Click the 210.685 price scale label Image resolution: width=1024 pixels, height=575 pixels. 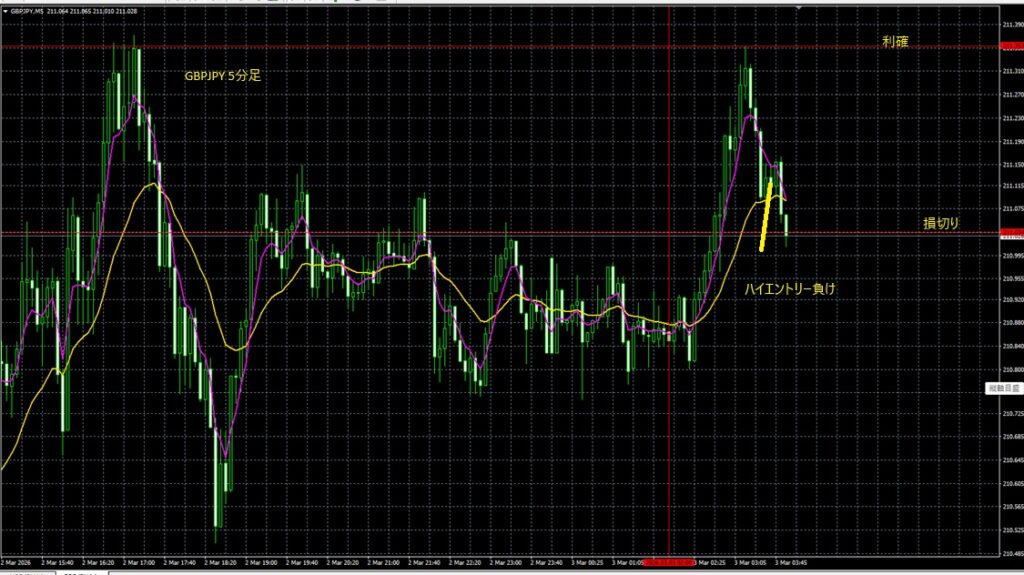[1012, 437]
